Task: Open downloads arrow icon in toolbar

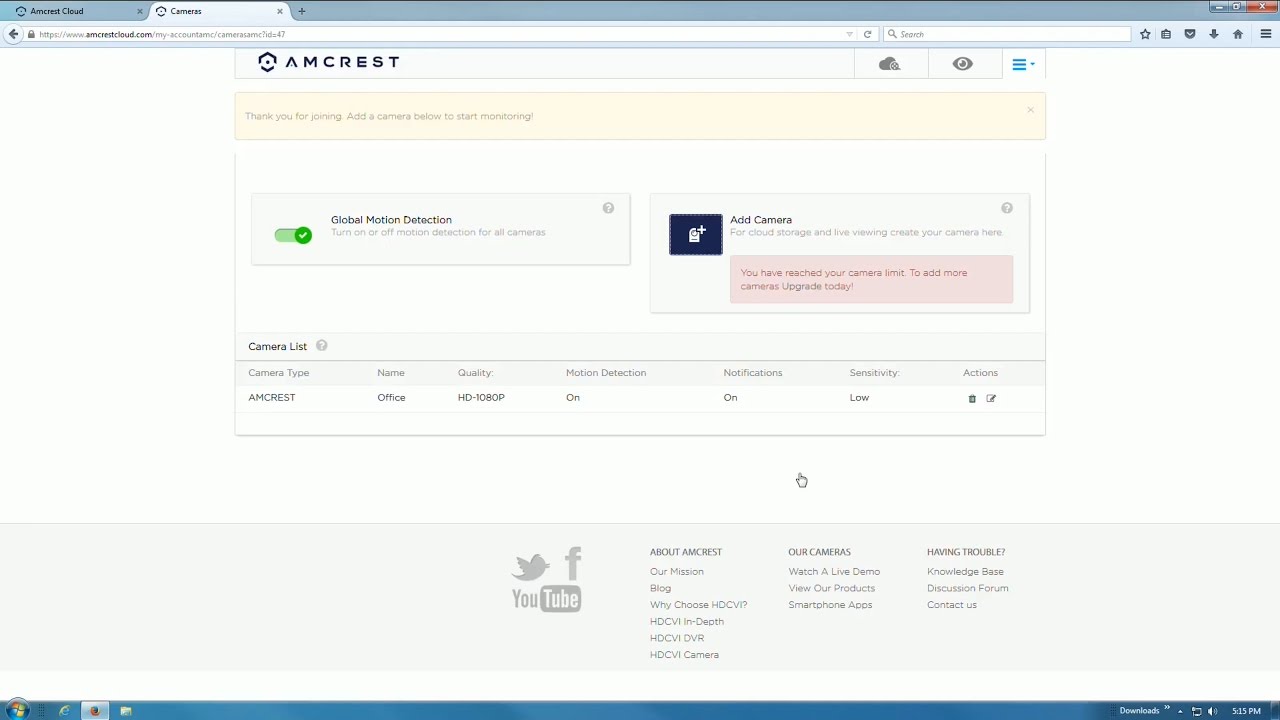Action: click(x=1213, y=34)
